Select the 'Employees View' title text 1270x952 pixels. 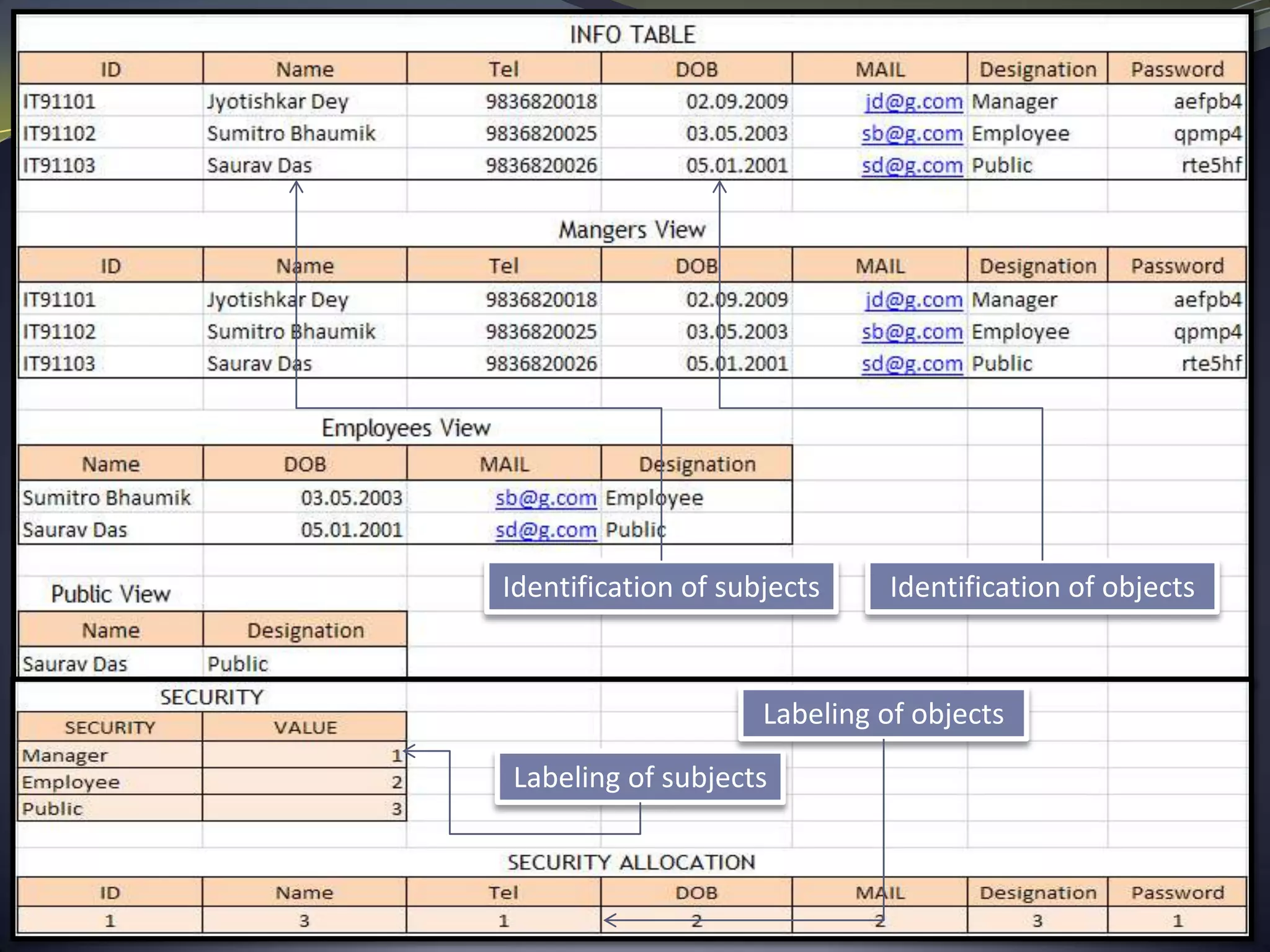tap(406, 428)
